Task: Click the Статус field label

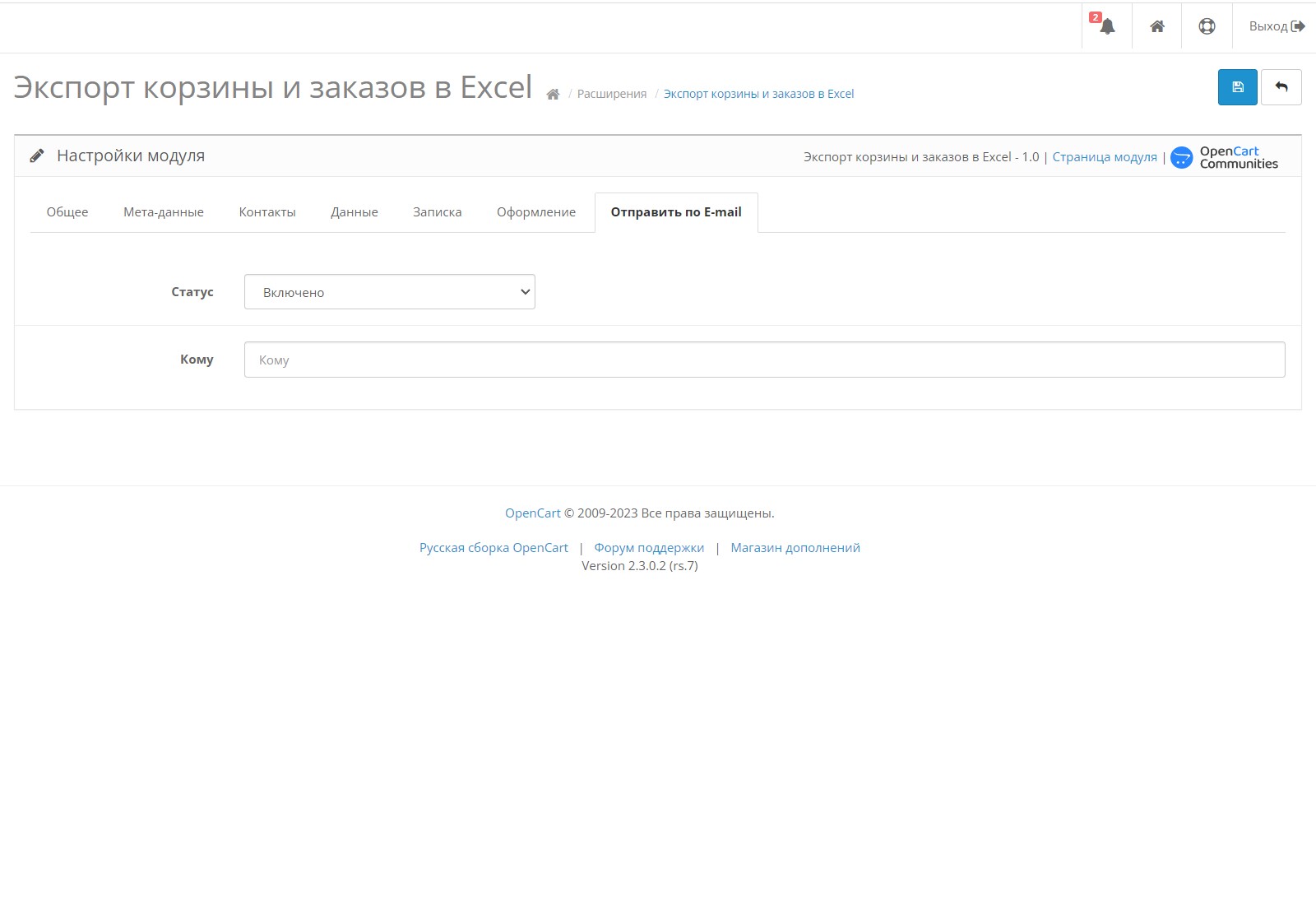Action: point(192,292)
